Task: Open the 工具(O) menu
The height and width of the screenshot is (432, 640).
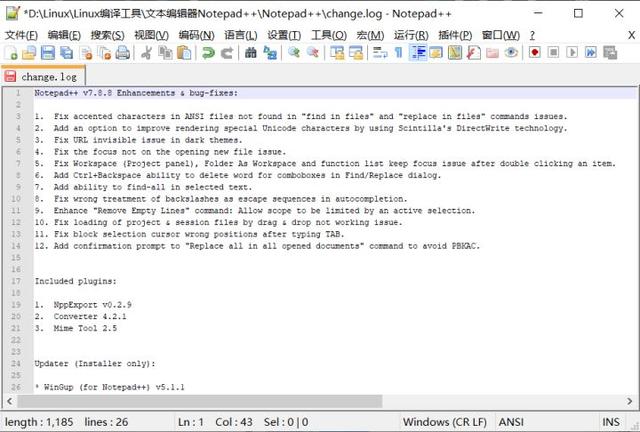Action: [x=329, y=36]
